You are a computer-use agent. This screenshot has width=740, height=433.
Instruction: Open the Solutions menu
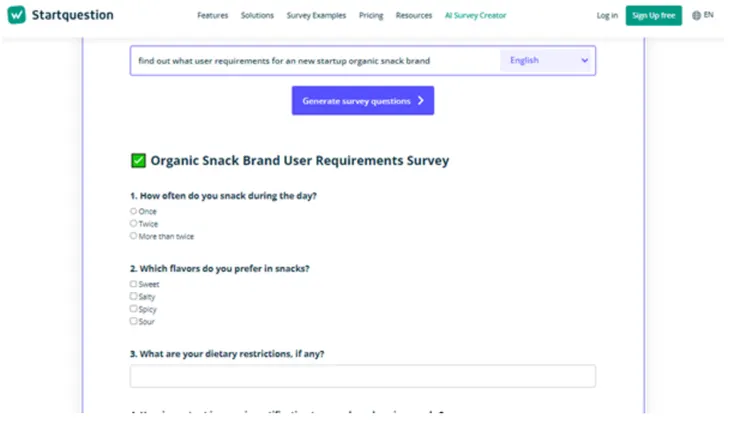pos(257,16)
